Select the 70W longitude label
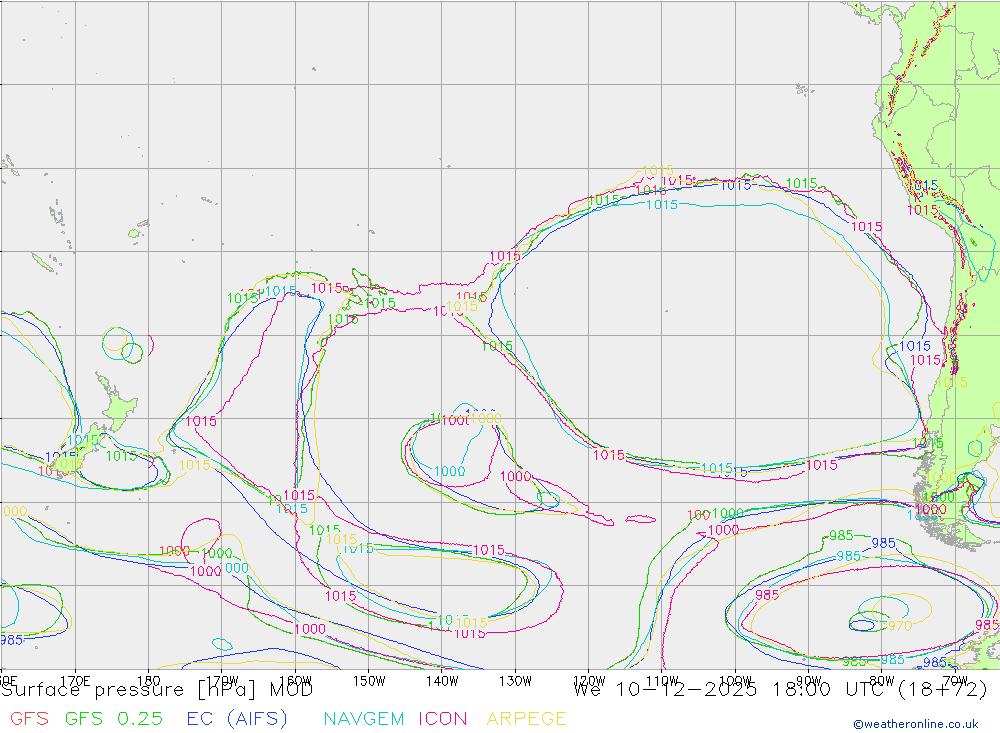The width and height of the screenshot is (1000, 733). tap(955, 681)
